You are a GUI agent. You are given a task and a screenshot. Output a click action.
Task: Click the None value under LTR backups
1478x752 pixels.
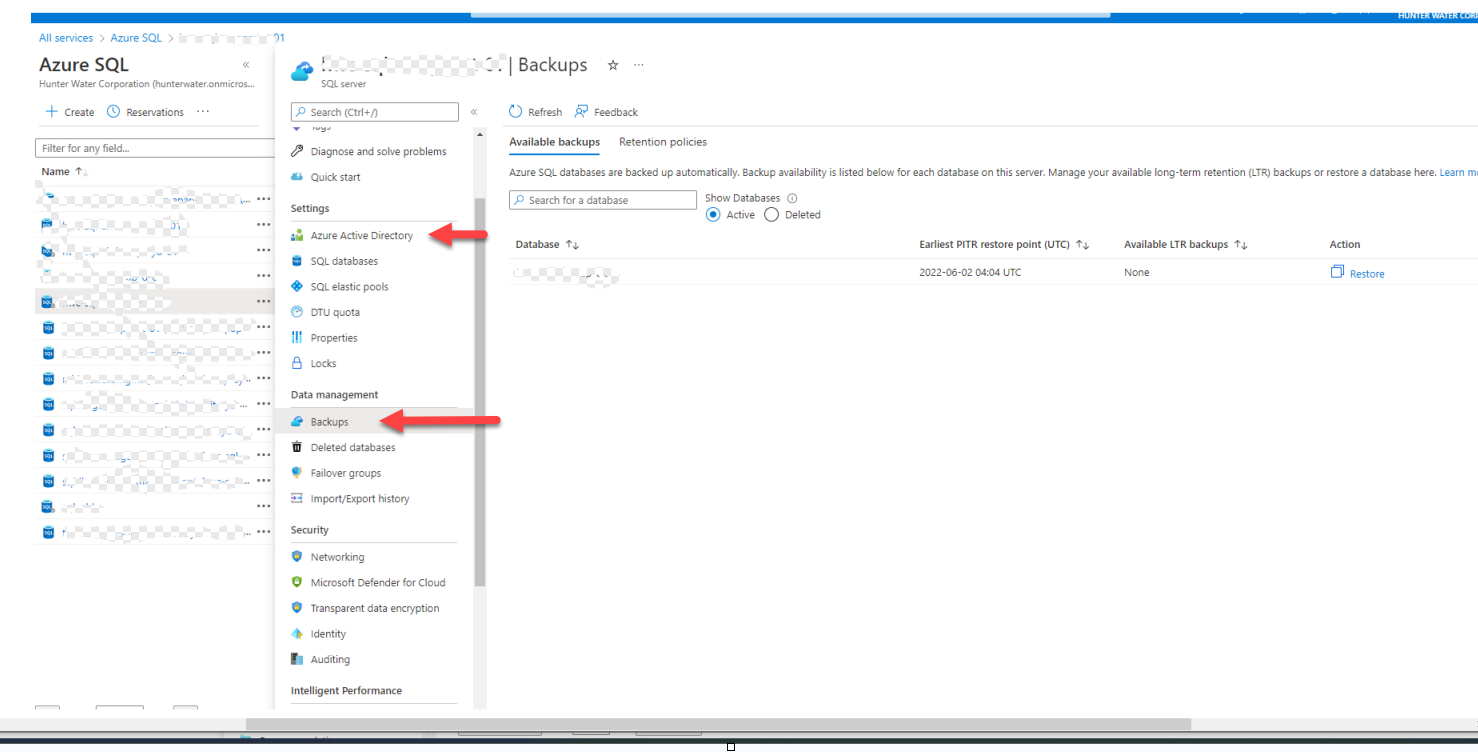point(1137,272)
